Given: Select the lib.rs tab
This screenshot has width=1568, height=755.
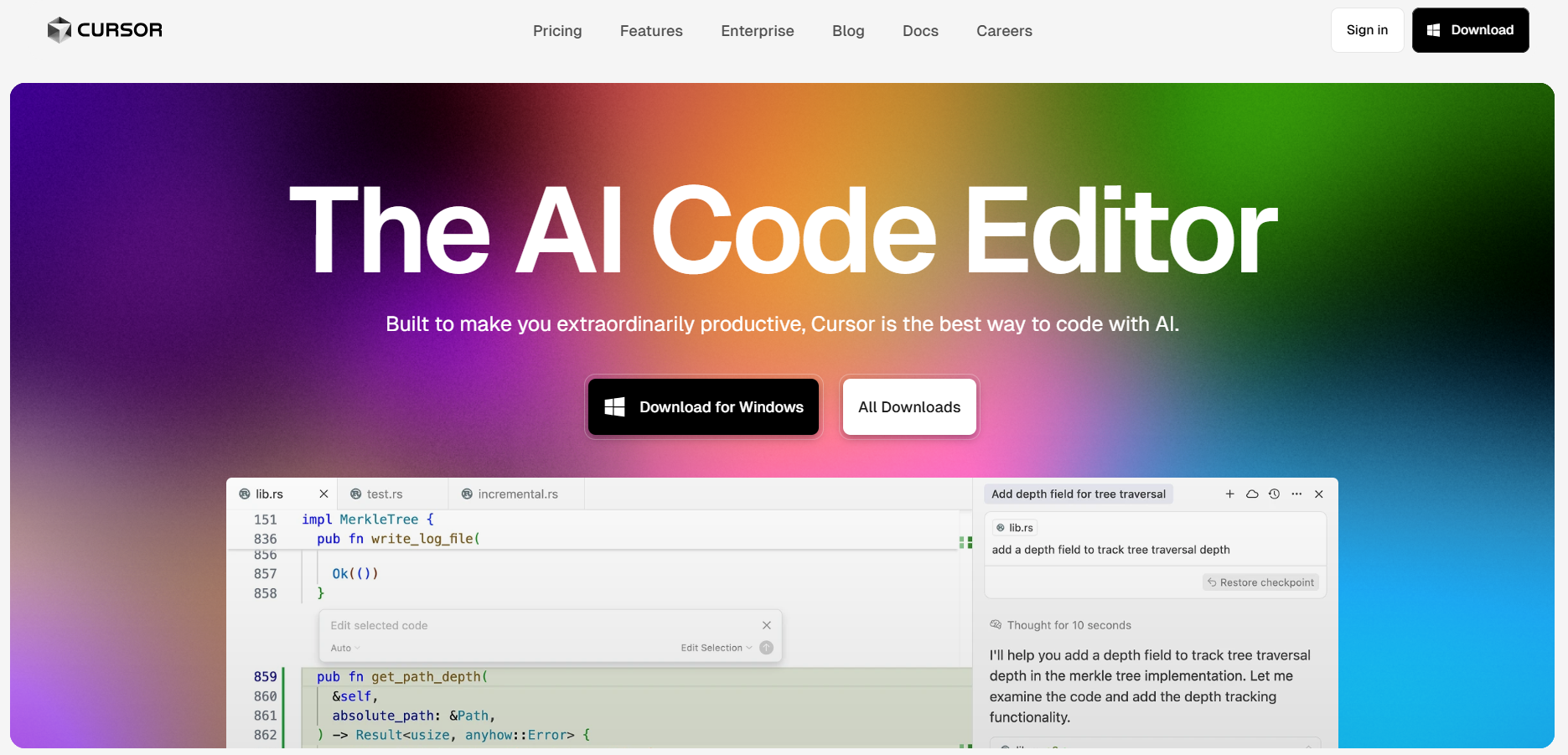Looking at the screenshot, I should pos(282,494).
